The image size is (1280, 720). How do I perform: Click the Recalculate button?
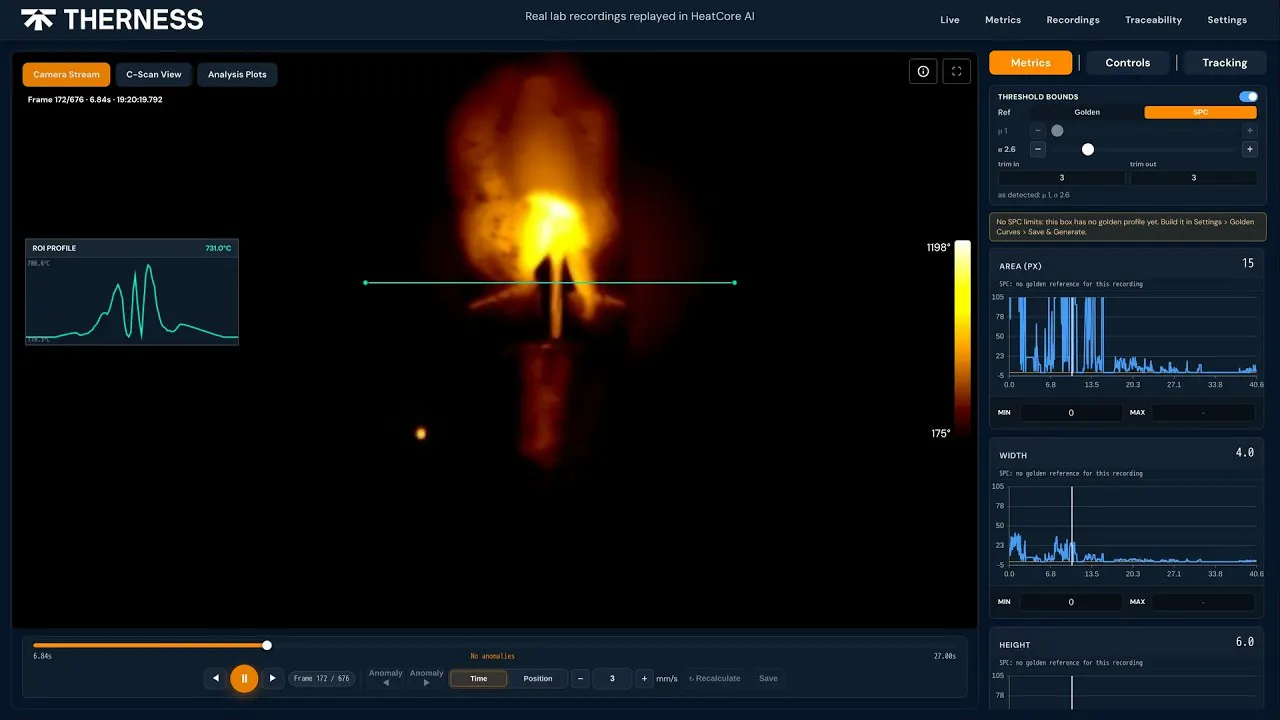tap(715, 678)
